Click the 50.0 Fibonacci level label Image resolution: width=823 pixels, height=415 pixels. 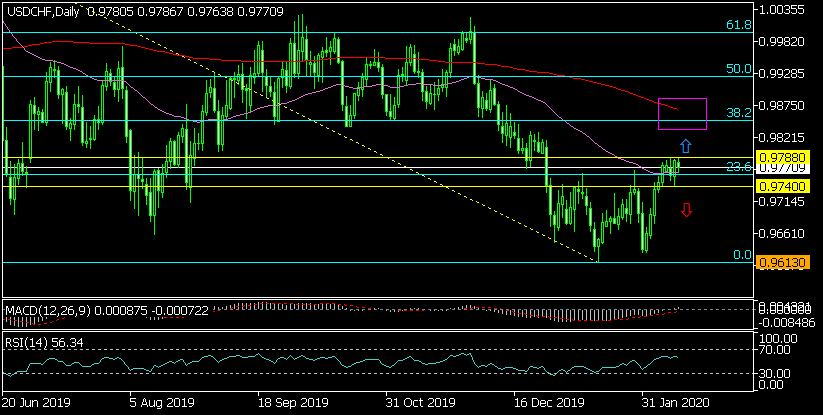[739, 69]
